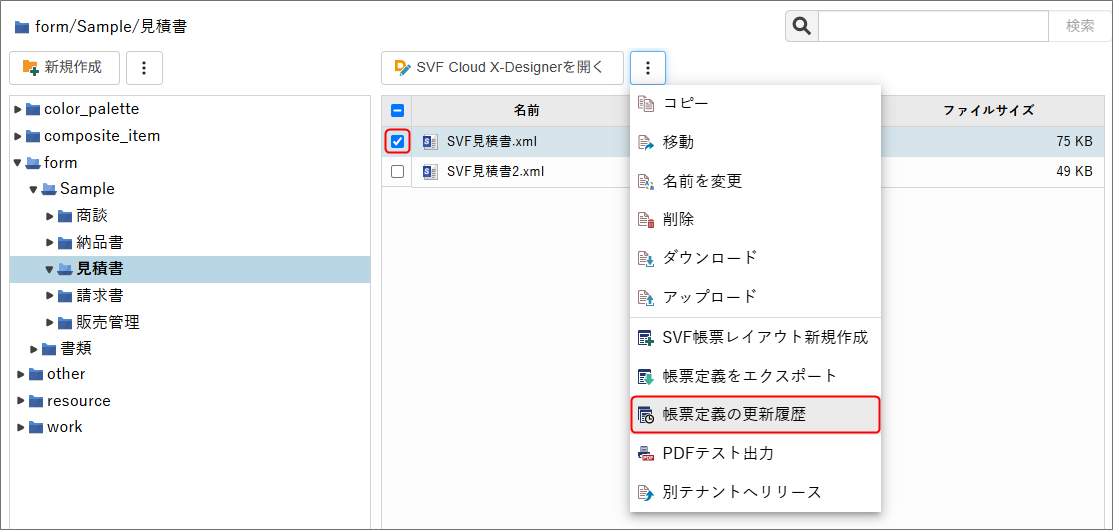
Task: Choose コピー from the menu
Action: (755, 104)
